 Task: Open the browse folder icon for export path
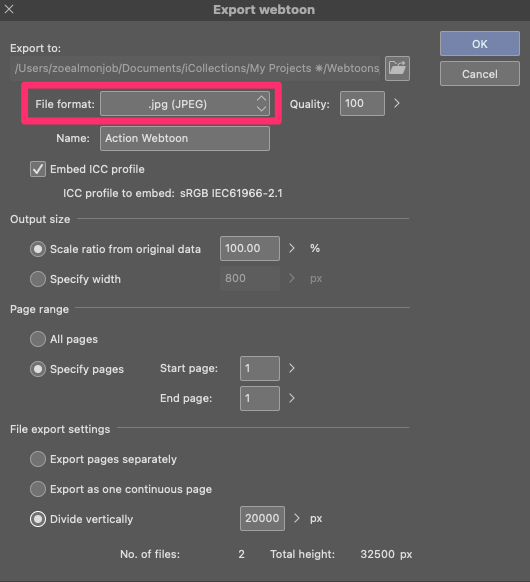pos(397,68)
